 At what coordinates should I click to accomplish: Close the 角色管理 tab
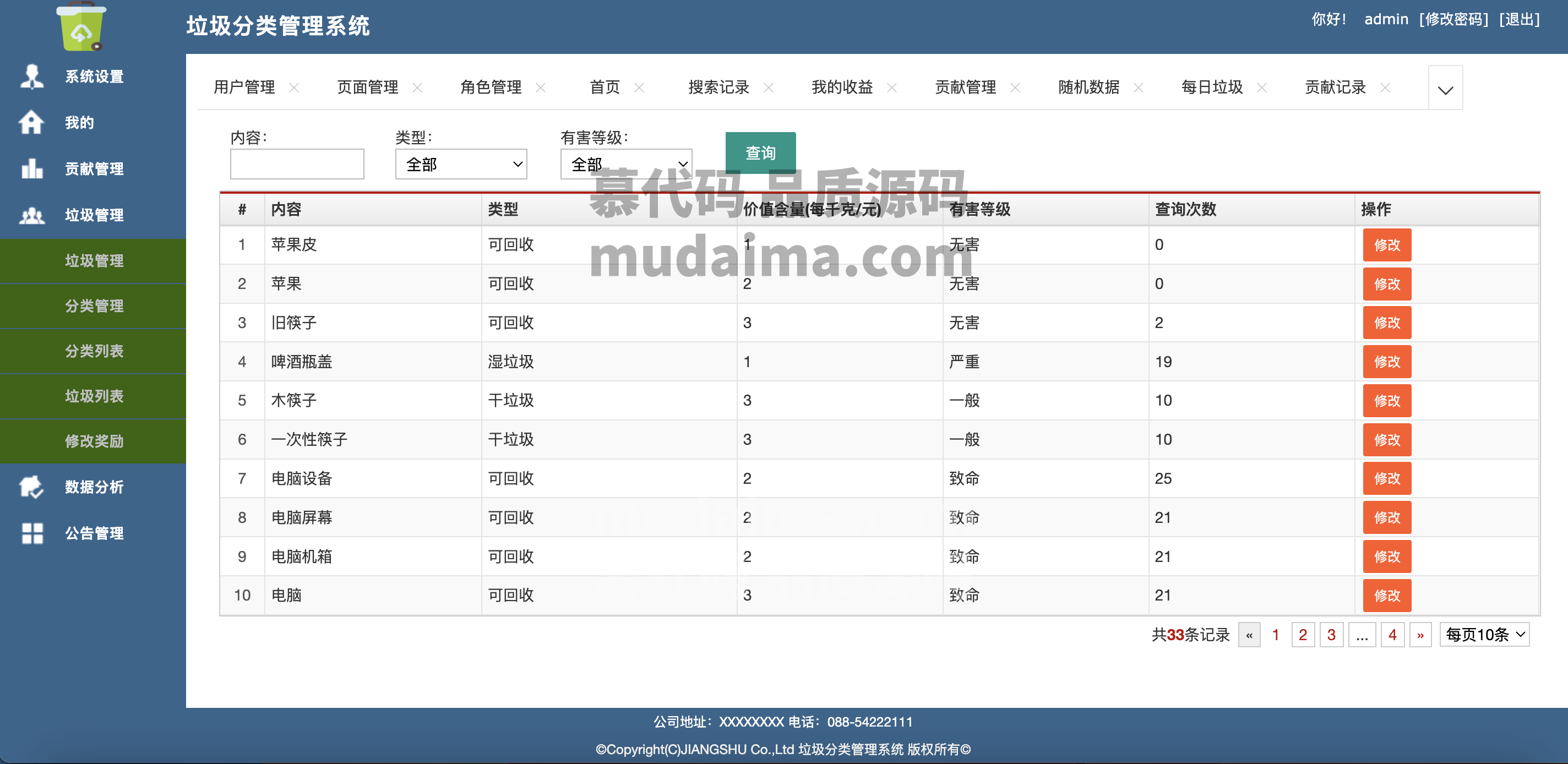coord(541,88)
